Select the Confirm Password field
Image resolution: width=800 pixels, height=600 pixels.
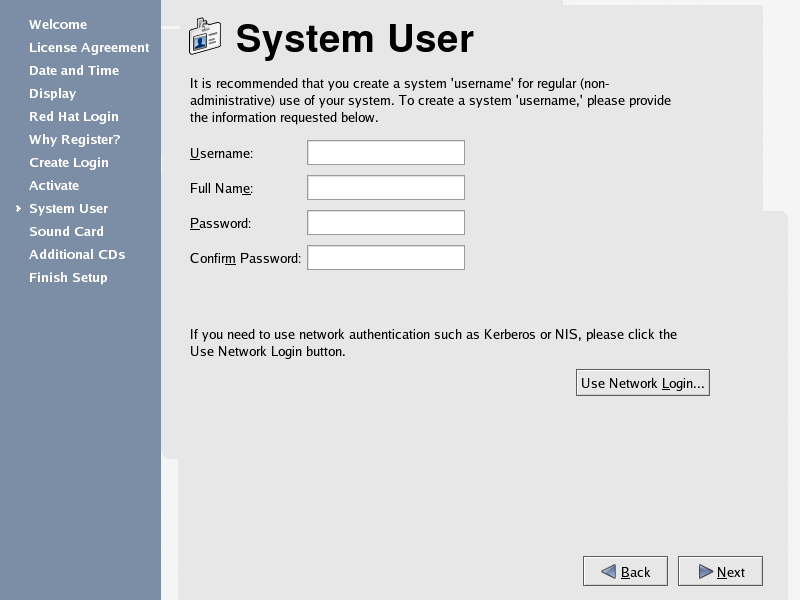point(385,258)
